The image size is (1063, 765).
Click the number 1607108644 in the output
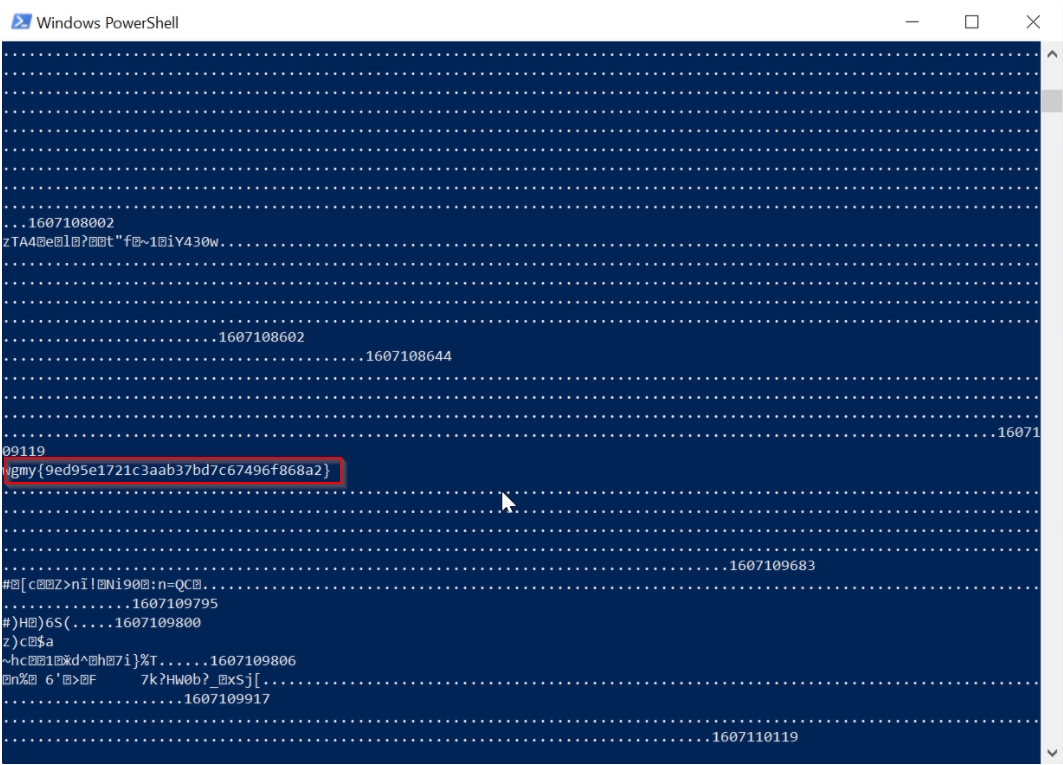coord(408,356)
